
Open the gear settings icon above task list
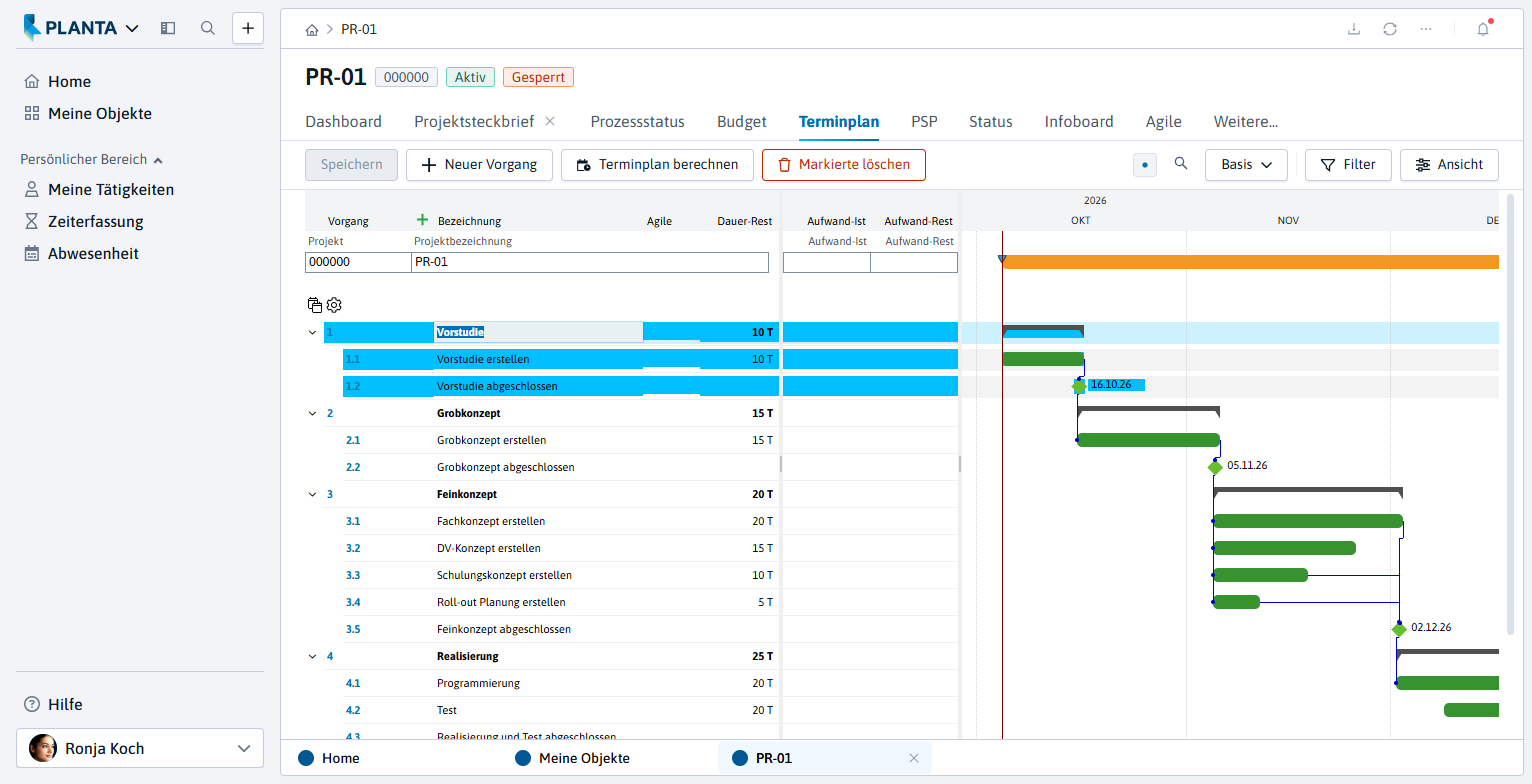[x=334, y=305]
